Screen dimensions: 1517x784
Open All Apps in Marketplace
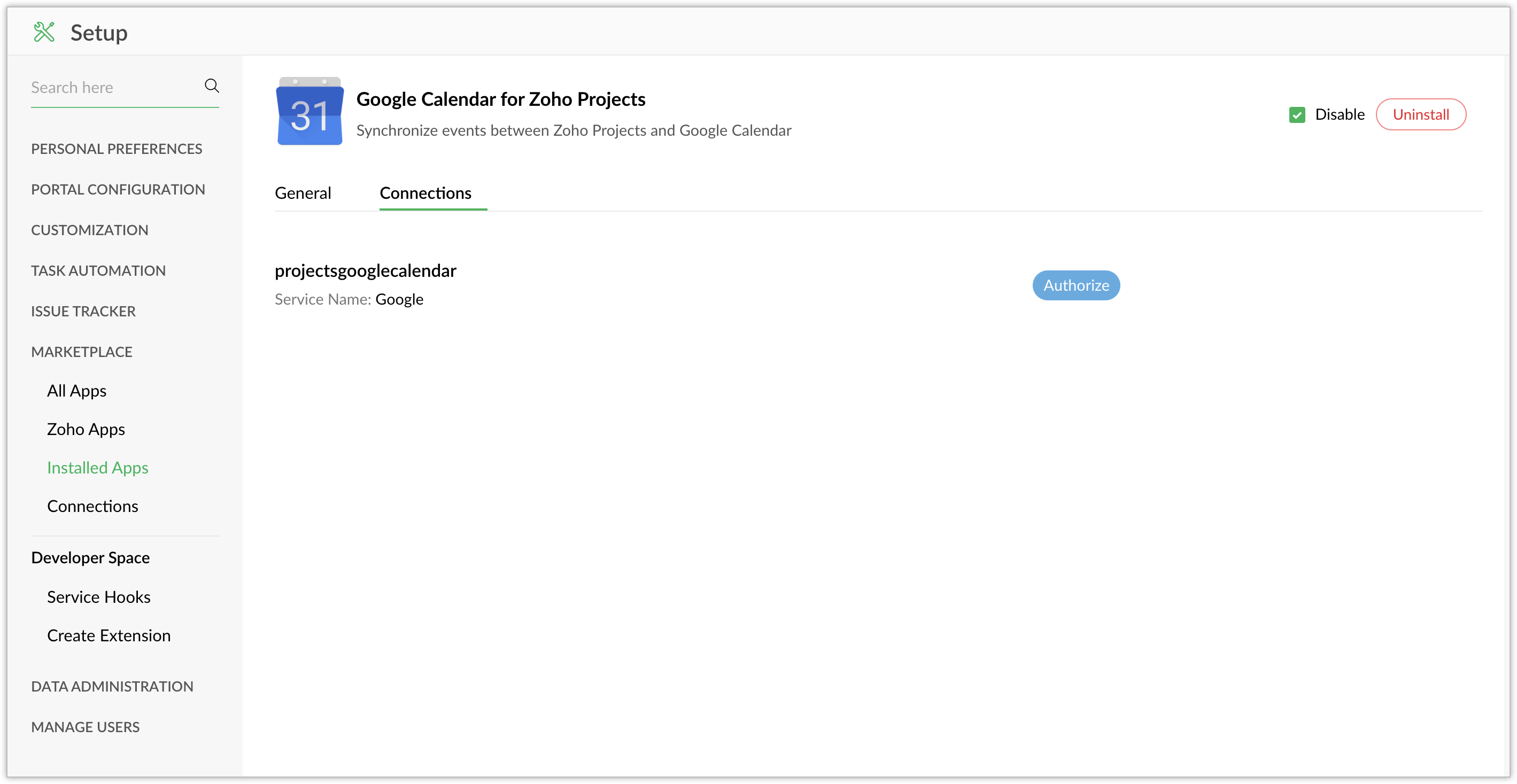point(76,391)
